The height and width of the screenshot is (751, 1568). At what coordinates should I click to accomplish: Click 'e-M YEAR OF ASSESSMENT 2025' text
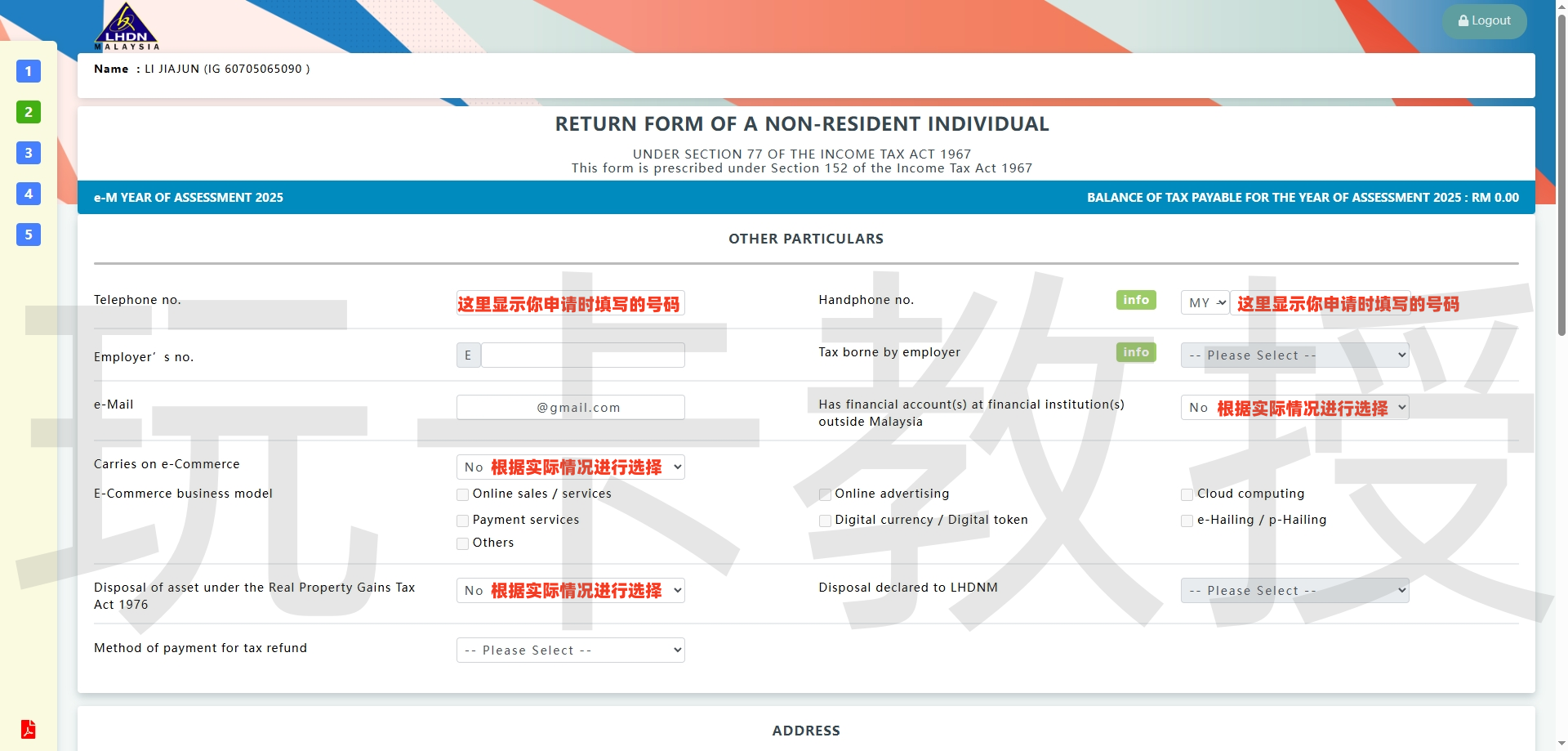(189, 198)
